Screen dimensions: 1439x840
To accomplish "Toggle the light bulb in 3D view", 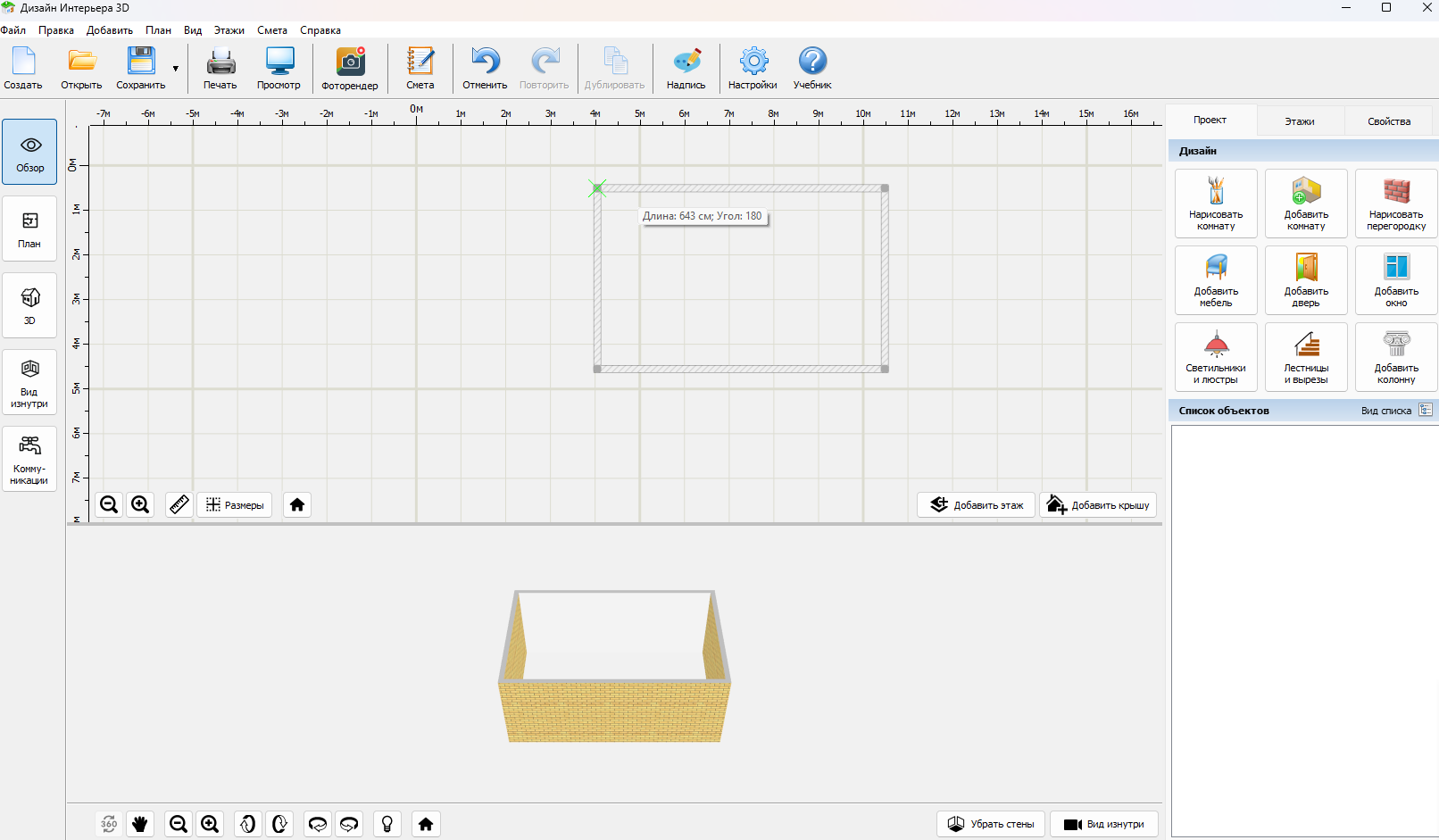I will (387, 824).
